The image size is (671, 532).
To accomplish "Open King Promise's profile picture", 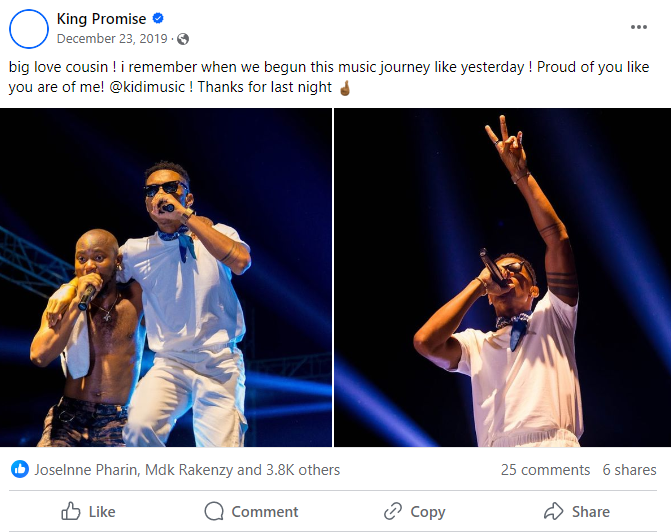I will click(28, 28).
